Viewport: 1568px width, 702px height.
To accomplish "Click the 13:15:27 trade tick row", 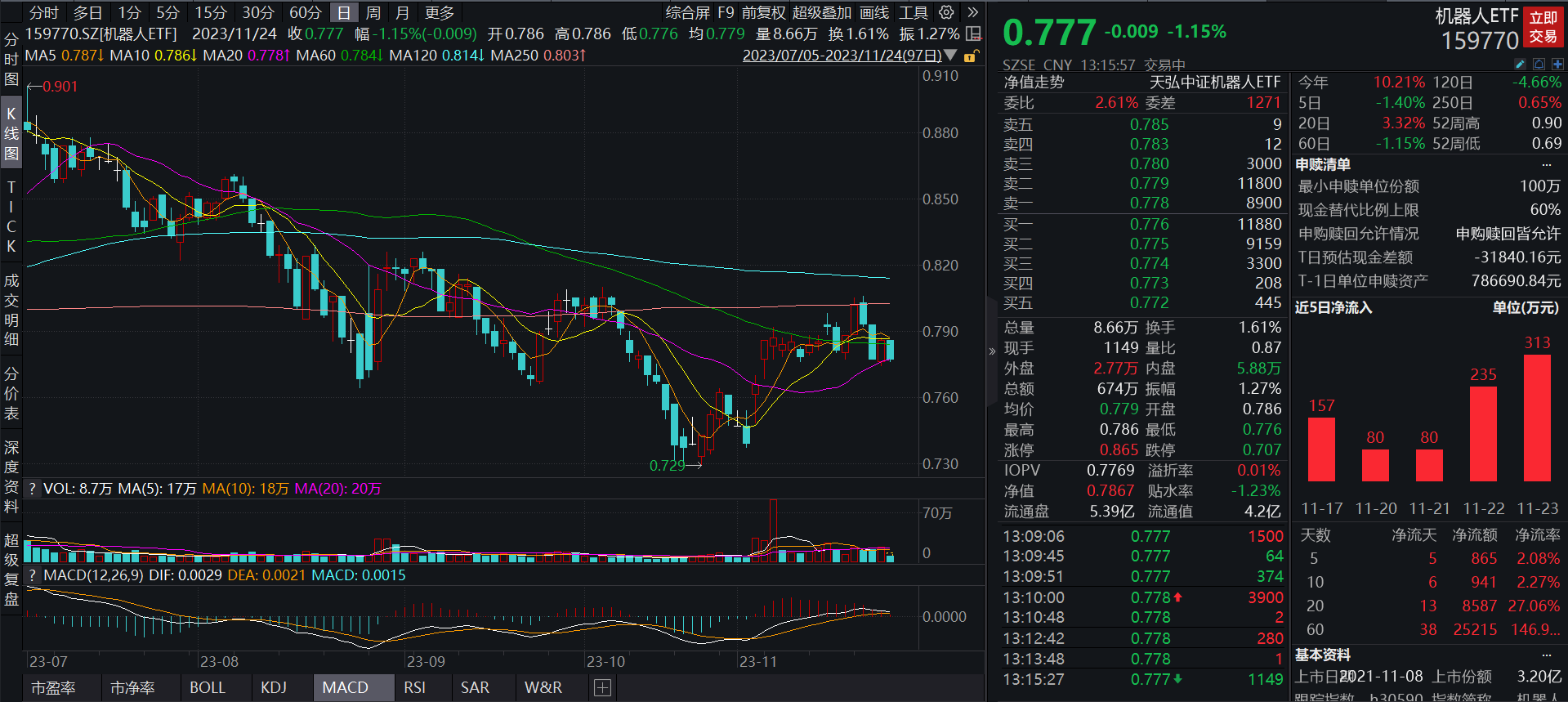I will click(x=1143, y=679).
